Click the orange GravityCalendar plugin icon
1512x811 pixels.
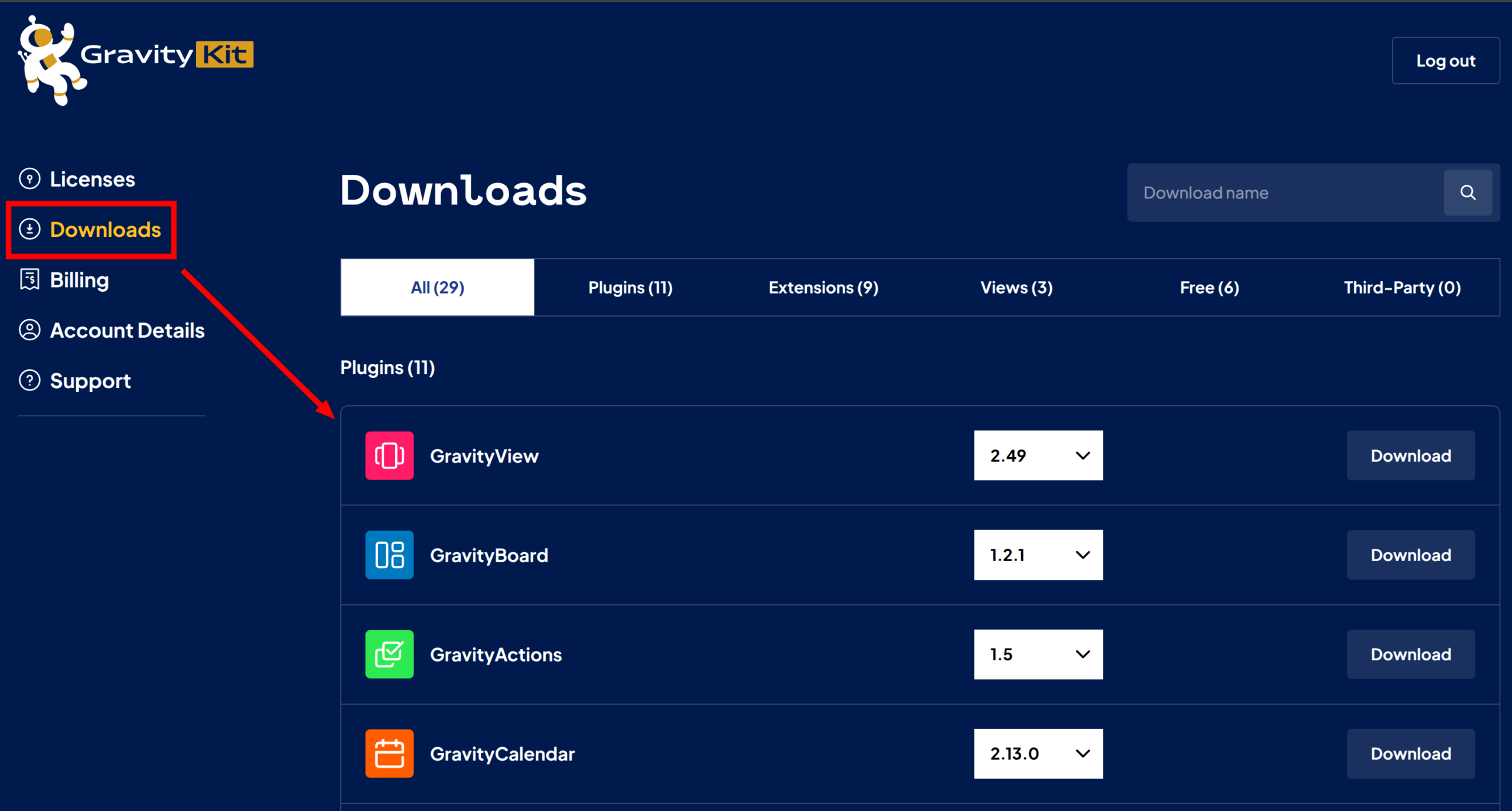[x=389, y=753]
